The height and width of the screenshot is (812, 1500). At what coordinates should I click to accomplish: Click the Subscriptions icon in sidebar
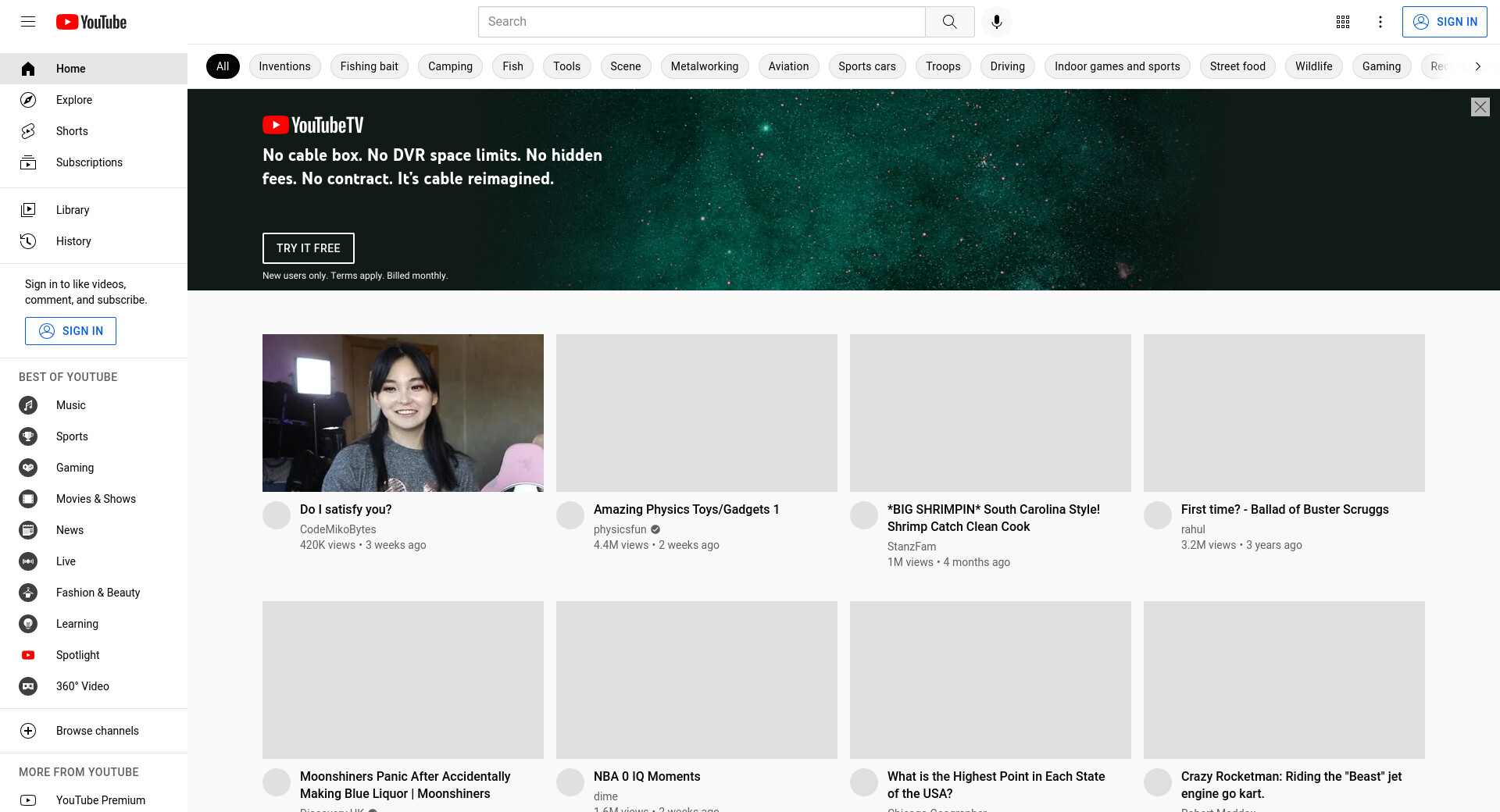tap(28, 162)
